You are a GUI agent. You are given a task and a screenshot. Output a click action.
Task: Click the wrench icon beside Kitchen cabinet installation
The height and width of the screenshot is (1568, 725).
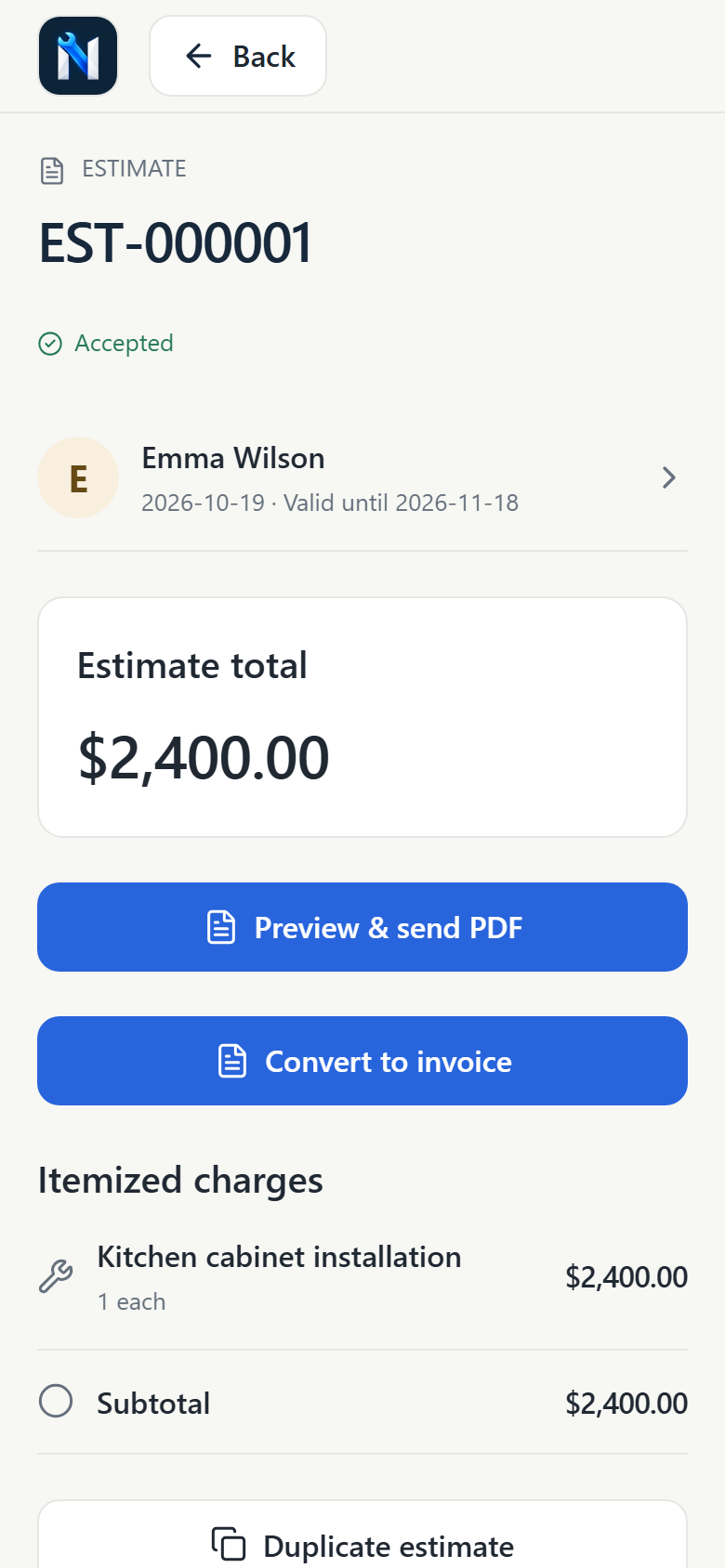pyautogui.click(x=56, y=1276)
